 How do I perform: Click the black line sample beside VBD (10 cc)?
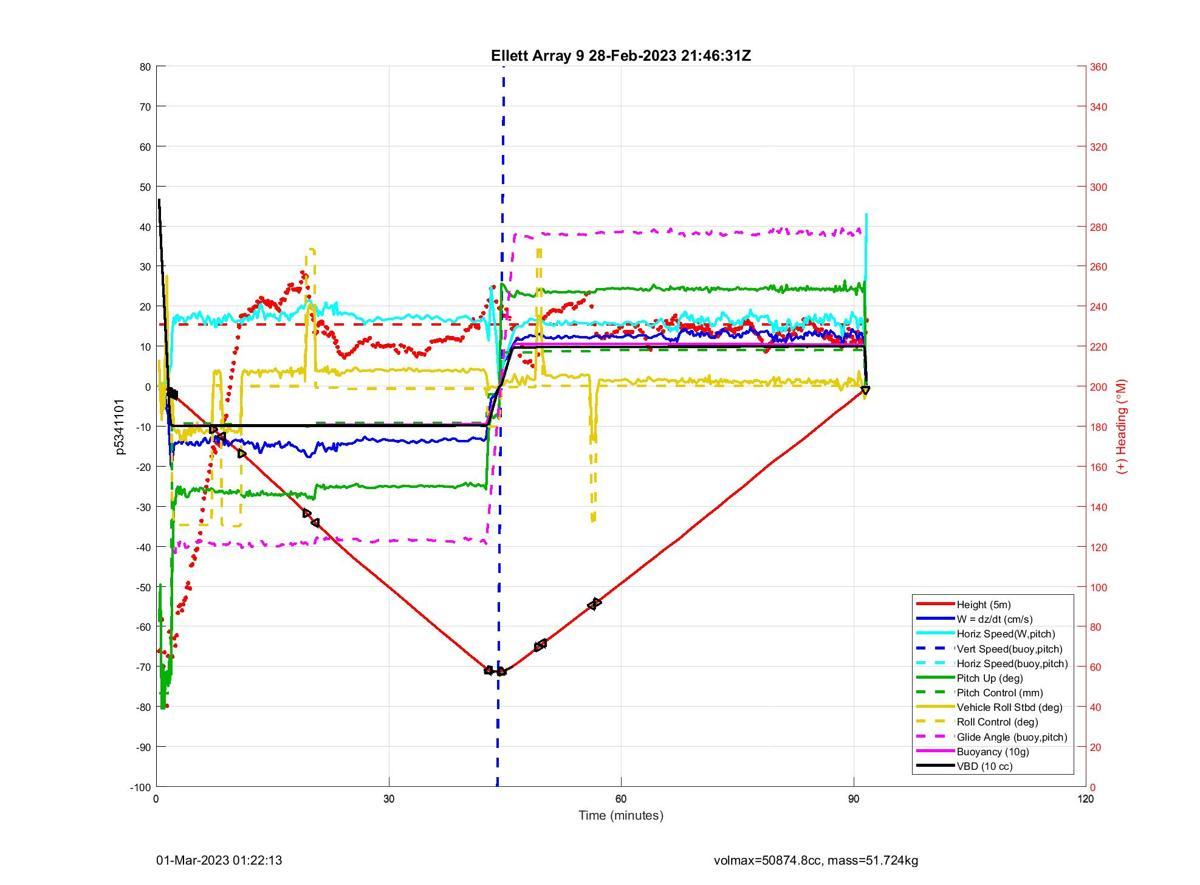pyautogui.click(x=934, y=766)
